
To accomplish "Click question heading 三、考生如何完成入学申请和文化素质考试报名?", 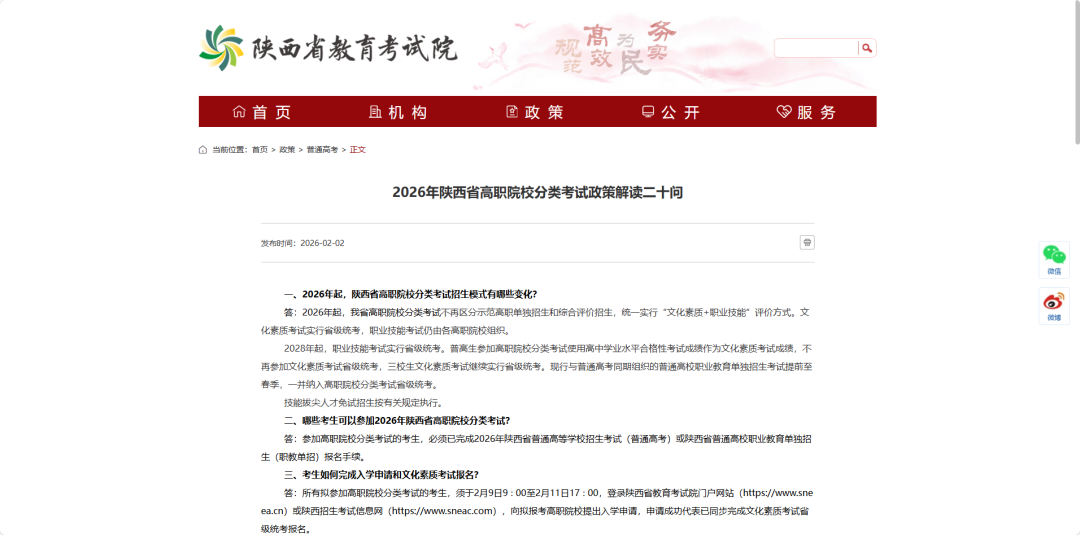I will pos(381,475).
